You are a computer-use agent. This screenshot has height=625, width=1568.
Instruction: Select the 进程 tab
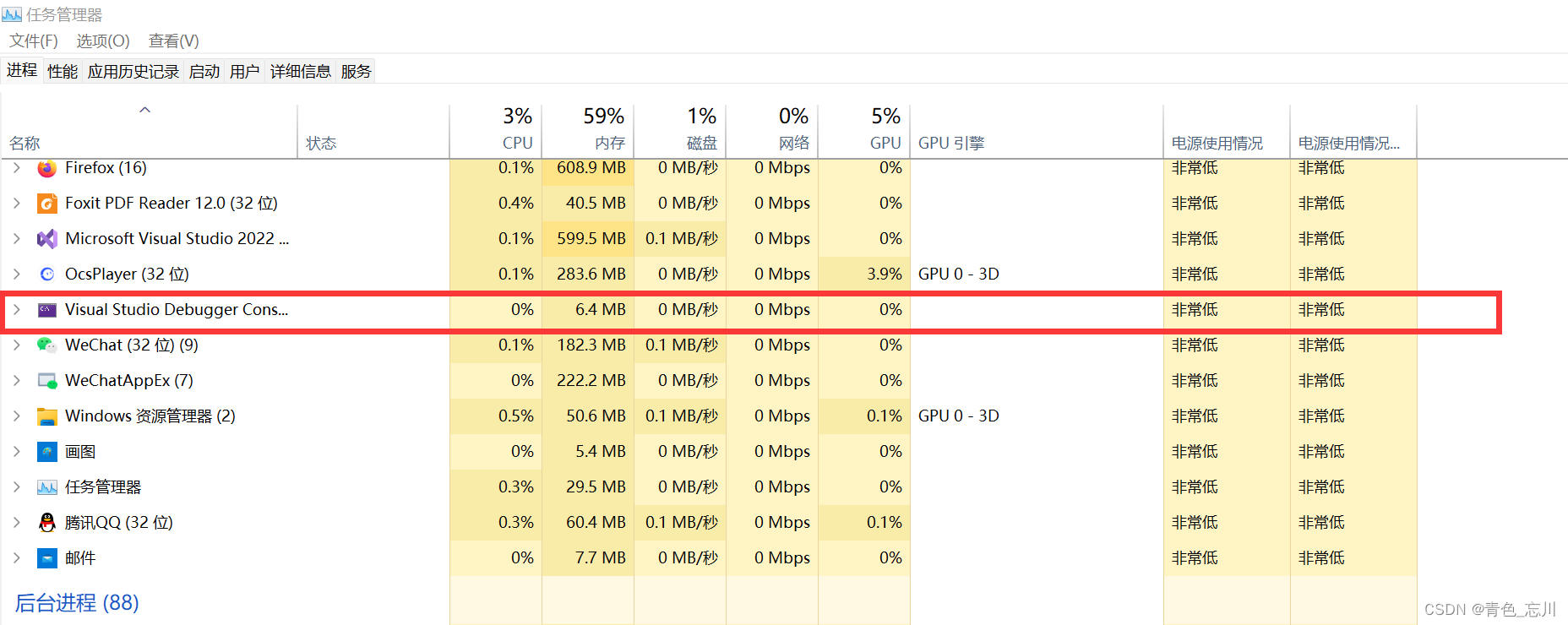pos(22,70)
